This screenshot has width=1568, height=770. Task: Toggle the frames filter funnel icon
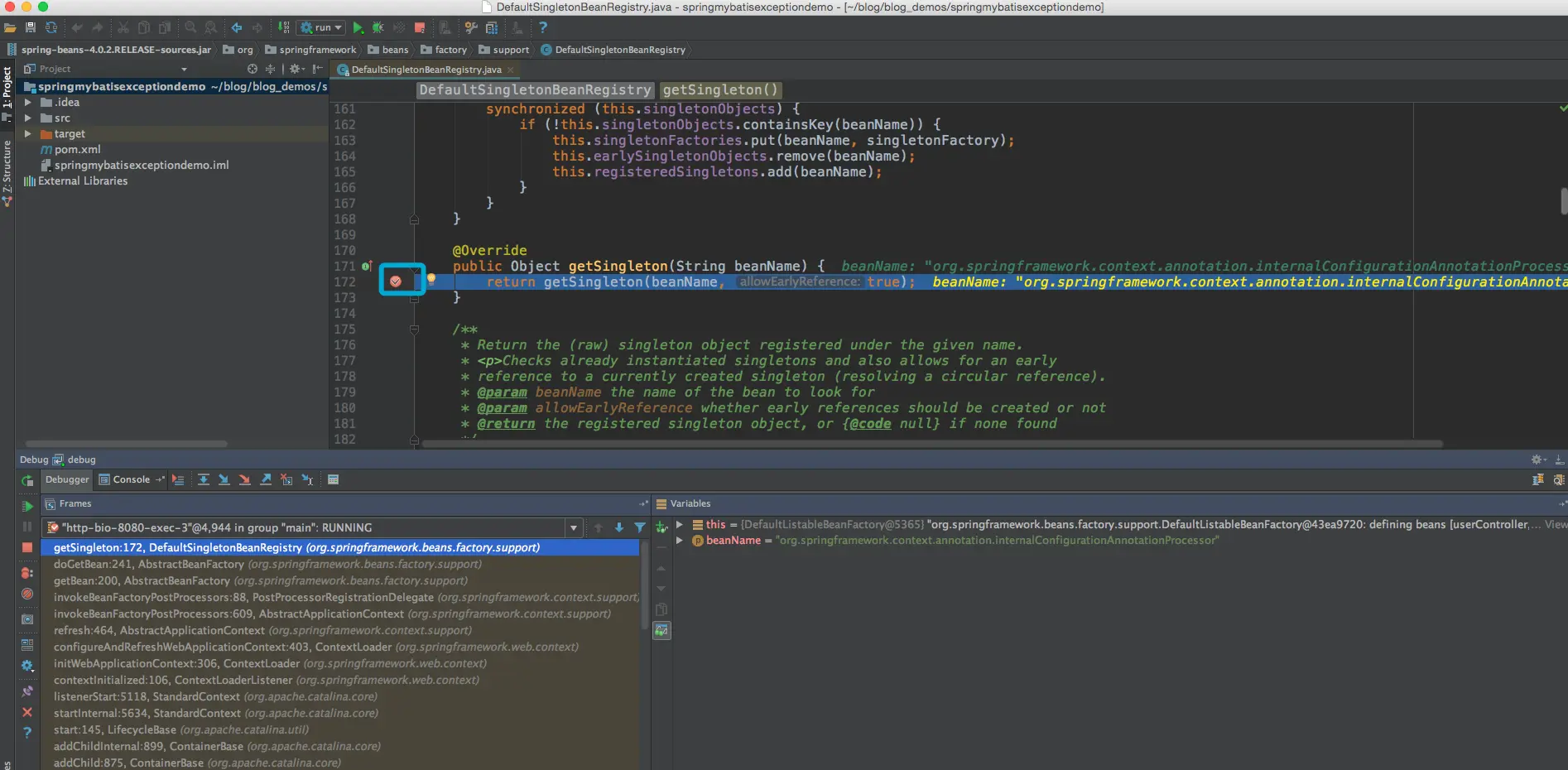pyautogui.click(x=640, y=527)
